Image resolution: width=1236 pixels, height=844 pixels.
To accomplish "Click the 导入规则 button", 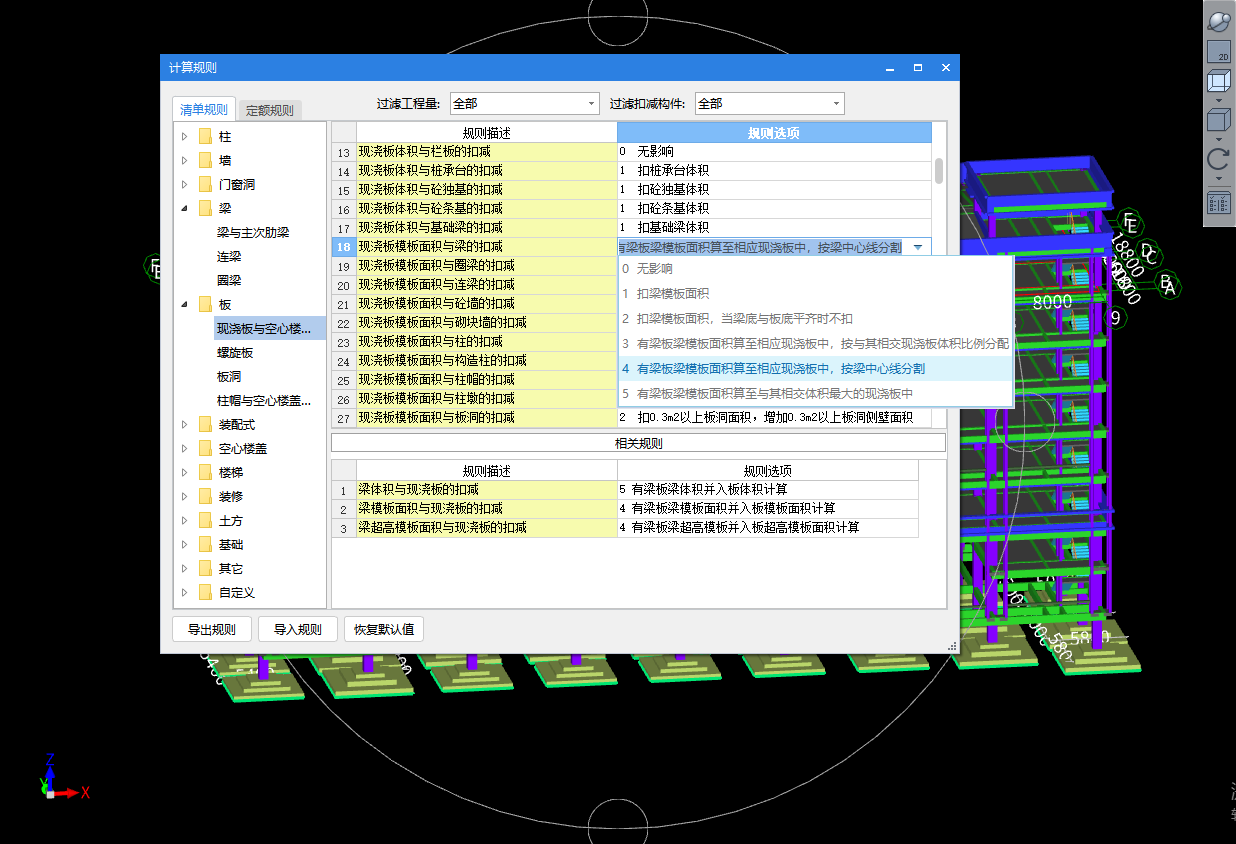I will [x=298, y=629].
